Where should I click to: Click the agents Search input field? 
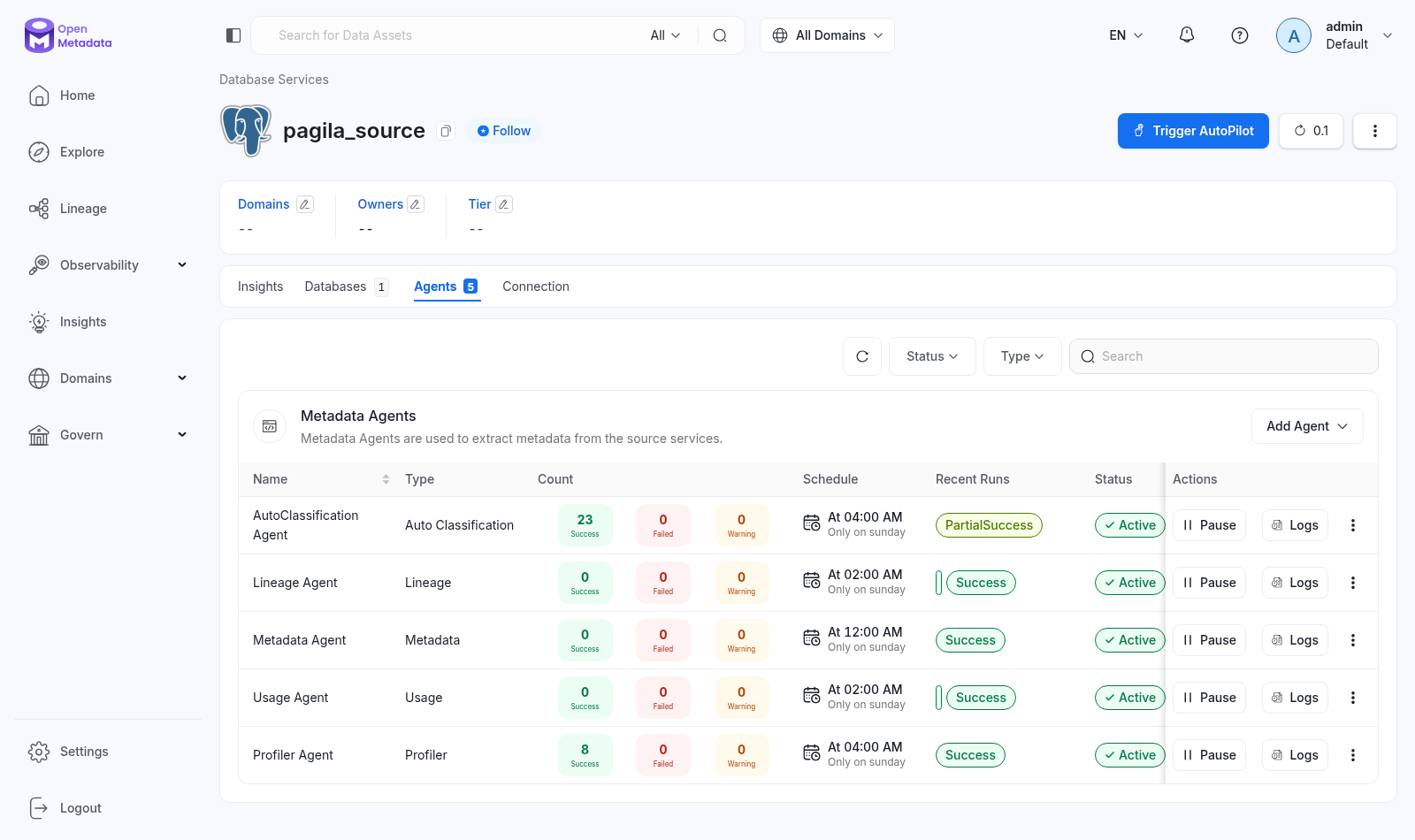tap(1224, 356)
